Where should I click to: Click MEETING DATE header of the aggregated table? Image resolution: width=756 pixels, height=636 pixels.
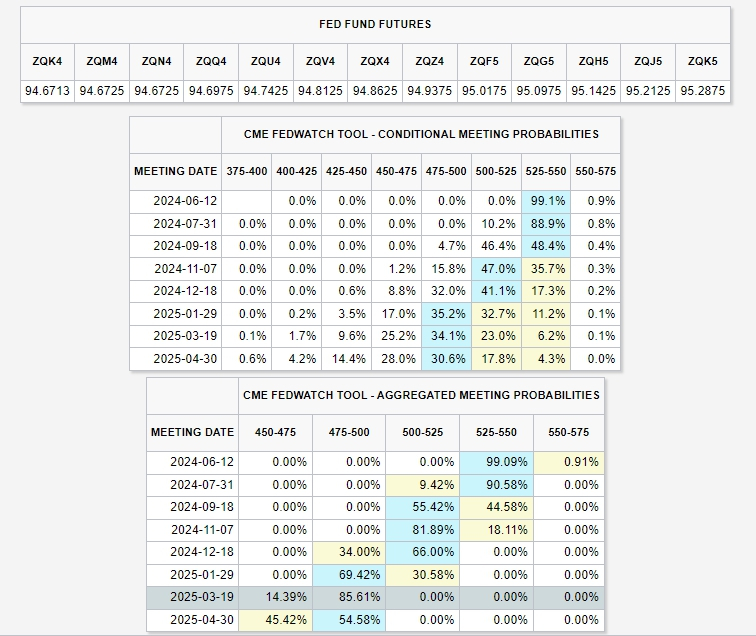pos(192,432)
